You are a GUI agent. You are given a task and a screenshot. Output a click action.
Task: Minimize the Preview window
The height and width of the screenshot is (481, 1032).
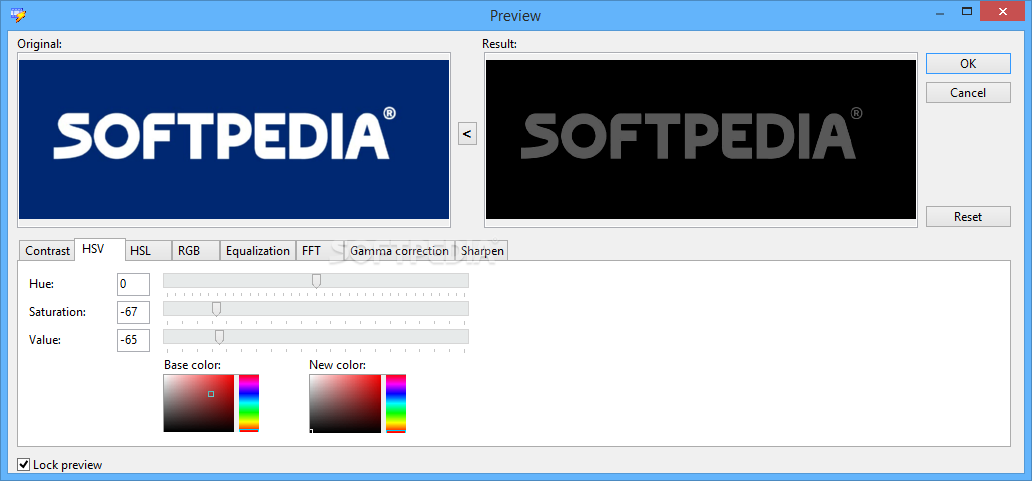coord(939,11)
